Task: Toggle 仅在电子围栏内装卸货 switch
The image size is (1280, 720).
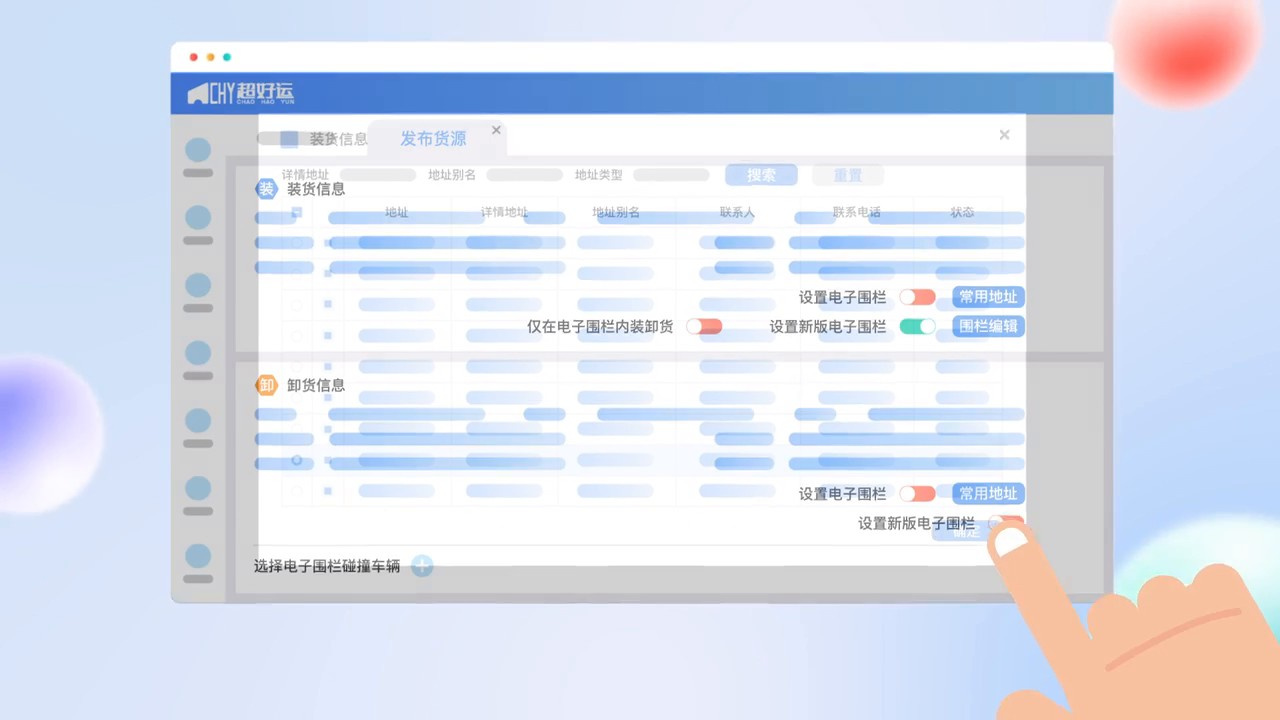Action: point(704,326)
